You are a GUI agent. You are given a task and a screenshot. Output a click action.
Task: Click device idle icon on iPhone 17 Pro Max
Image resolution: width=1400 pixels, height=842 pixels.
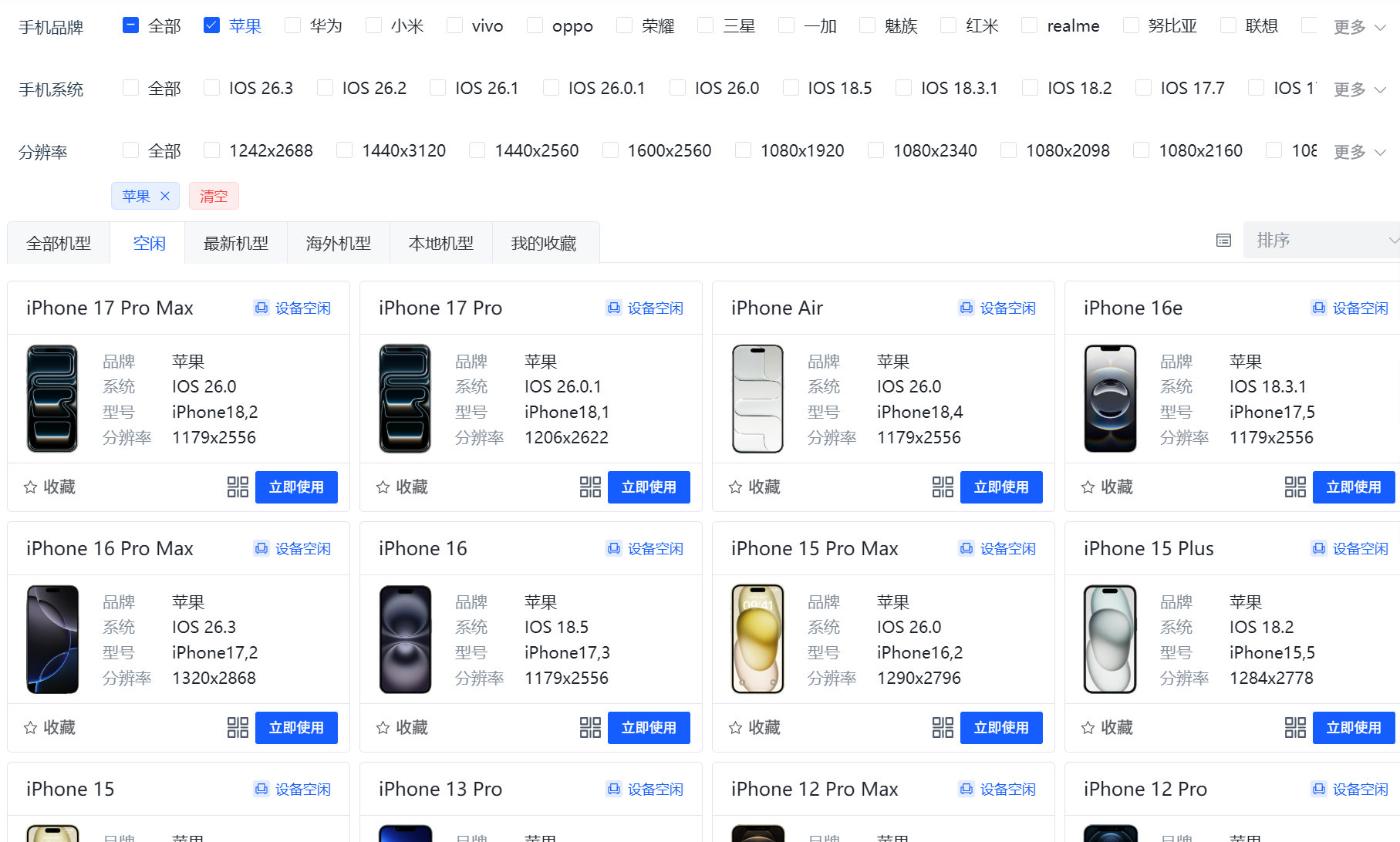pos(261,308)
